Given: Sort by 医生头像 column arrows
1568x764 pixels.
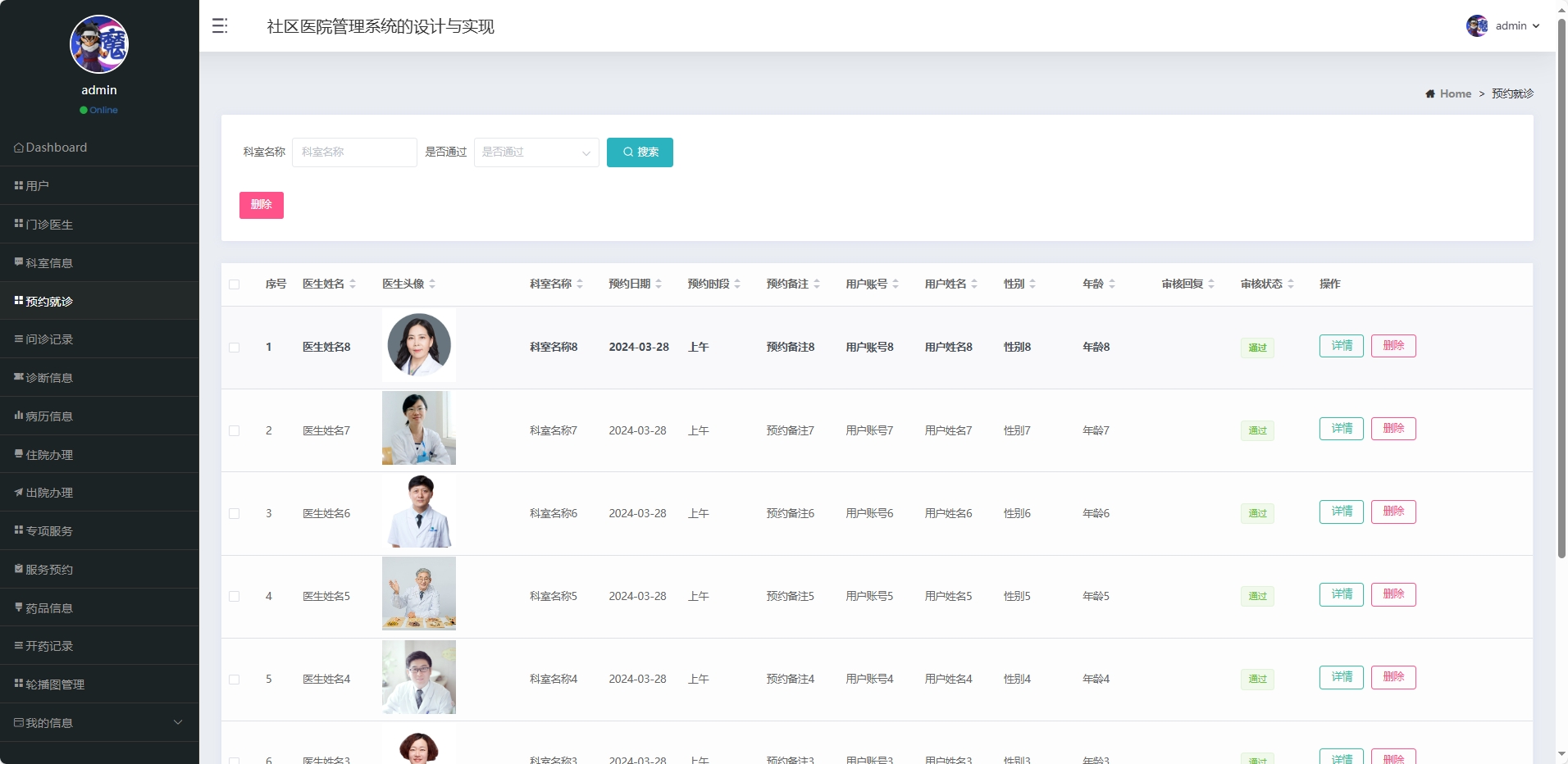Looking at the screenshot, I should (432, 284).
